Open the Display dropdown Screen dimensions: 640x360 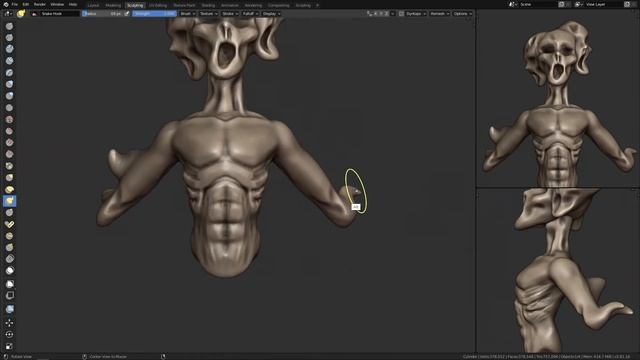(271, 13)
